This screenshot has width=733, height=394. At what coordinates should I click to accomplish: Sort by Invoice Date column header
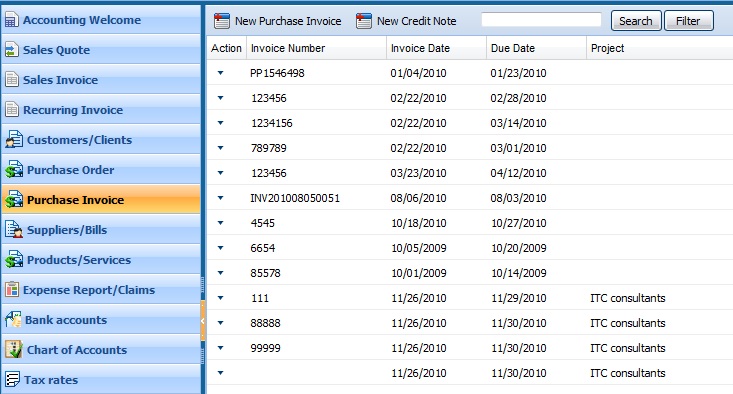coord(437,48)
